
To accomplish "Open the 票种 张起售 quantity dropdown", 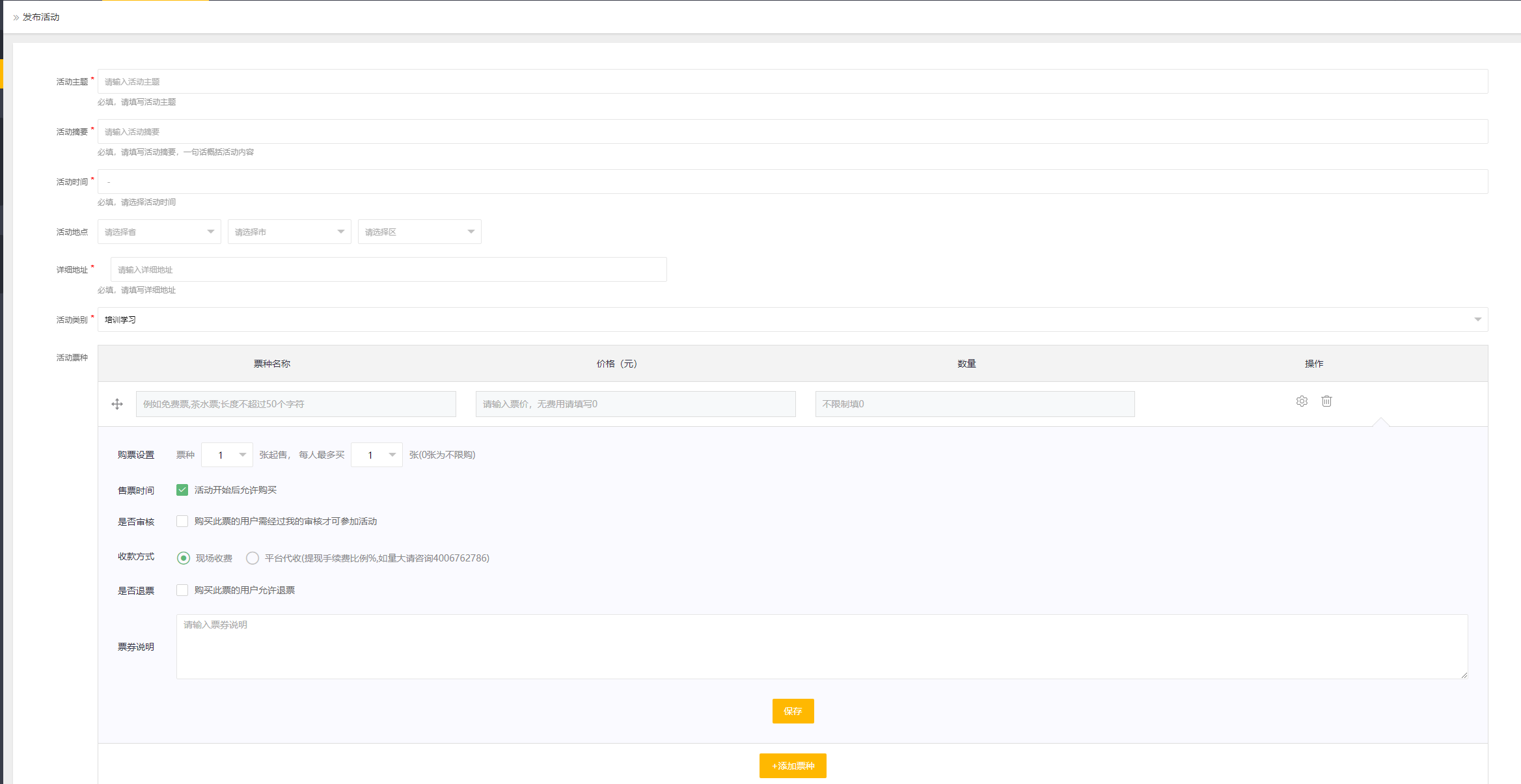I will 227,455.
